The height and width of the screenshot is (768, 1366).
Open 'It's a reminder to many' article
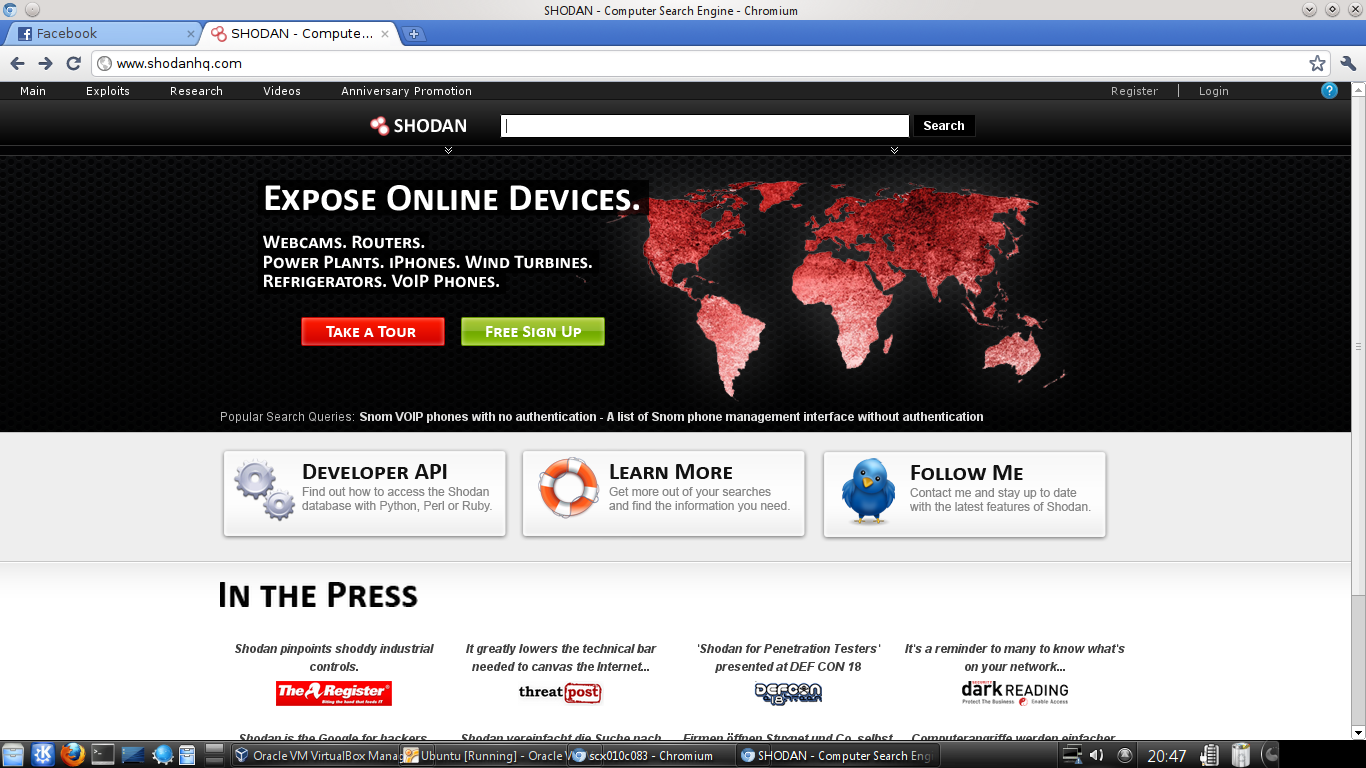[x=1015, y=657]
